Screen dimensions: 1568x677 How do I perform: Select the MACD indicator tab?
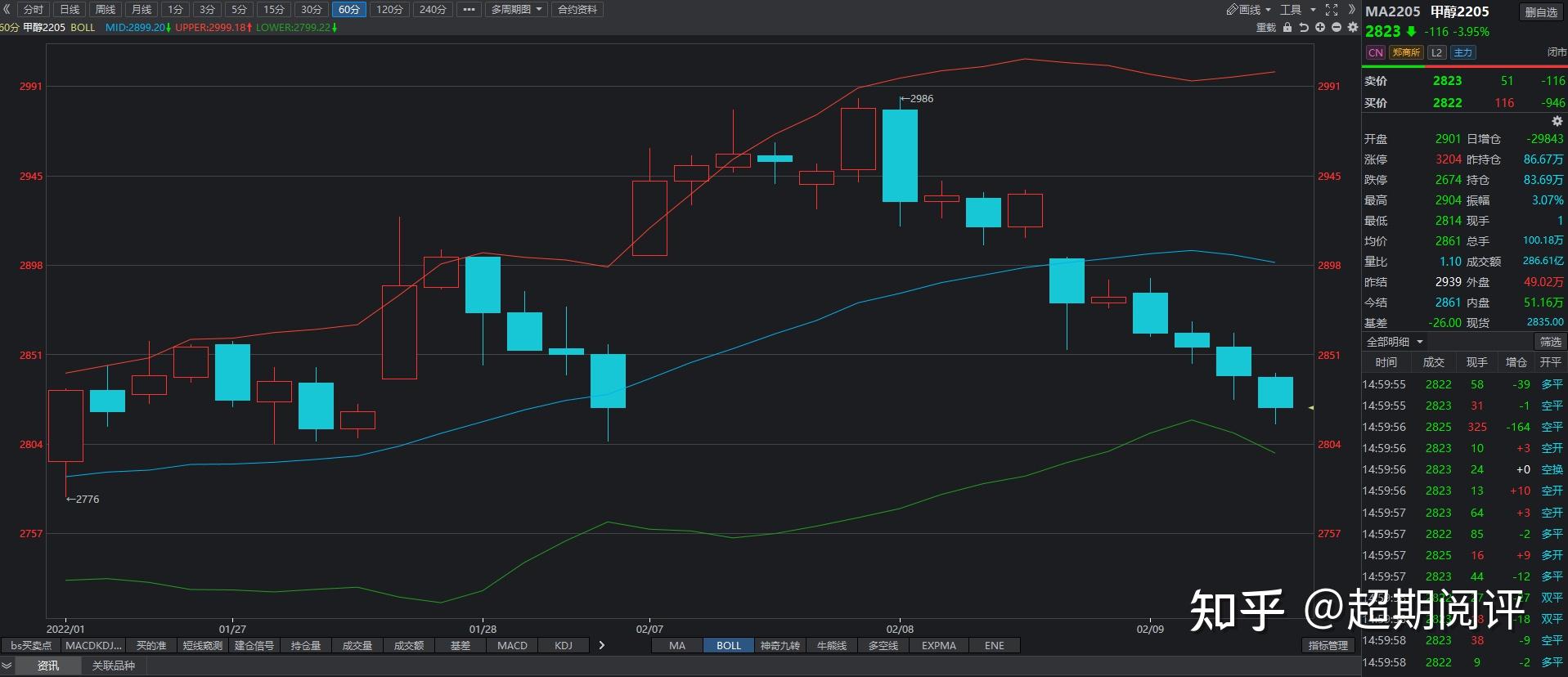pos(512,646)
